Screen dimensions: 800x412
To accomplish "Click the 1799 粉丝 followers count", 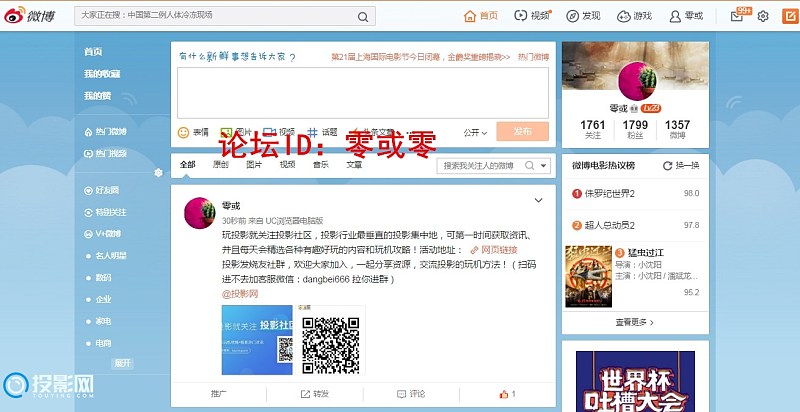I will (635, 130).
